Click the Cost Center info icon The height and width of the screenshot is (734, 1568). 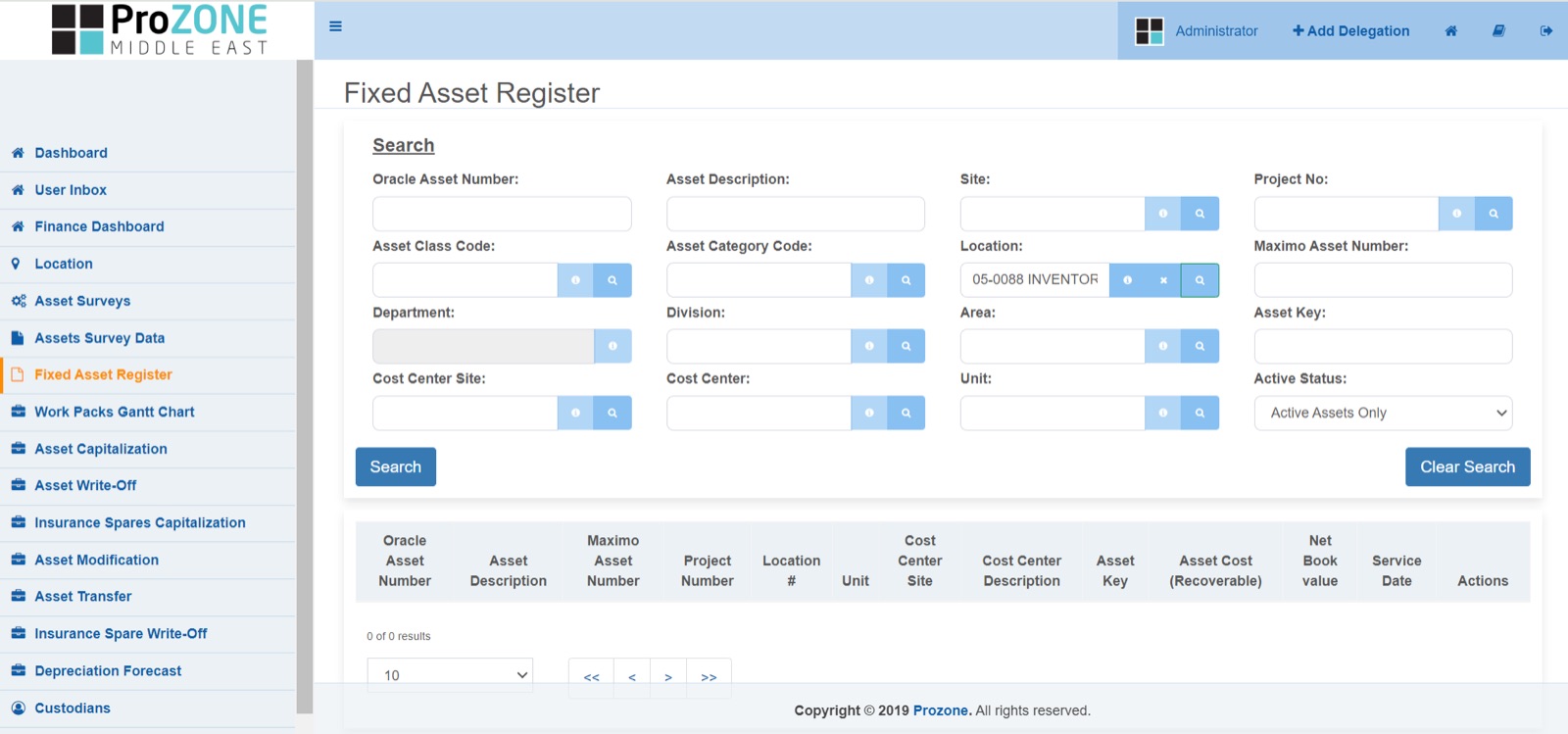point(869,413)
